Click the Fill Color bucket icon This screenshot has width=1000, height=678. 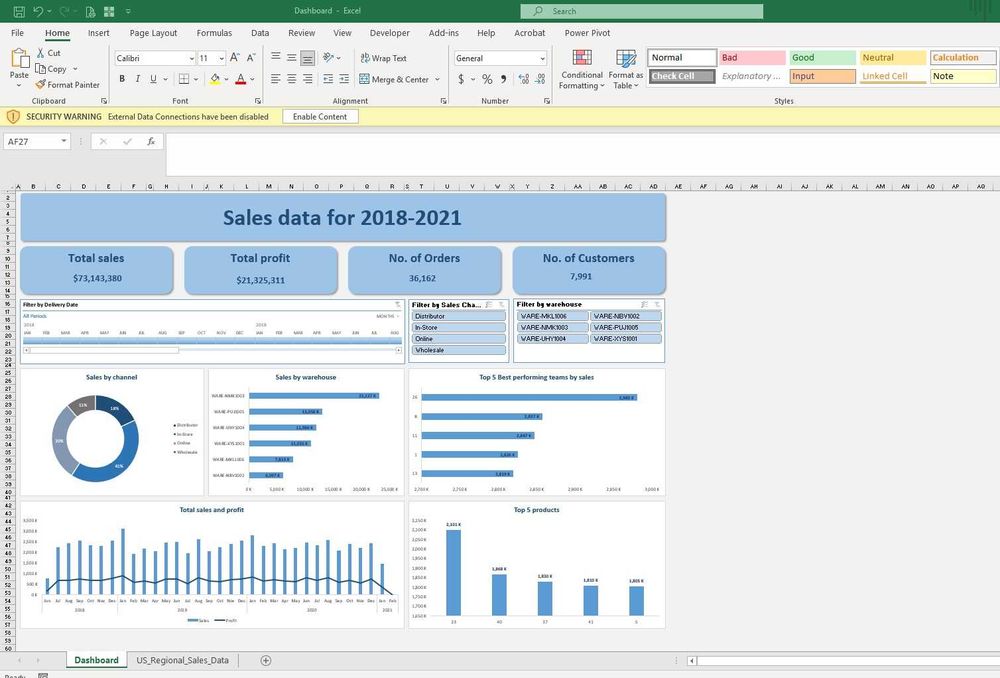point(215,79)
